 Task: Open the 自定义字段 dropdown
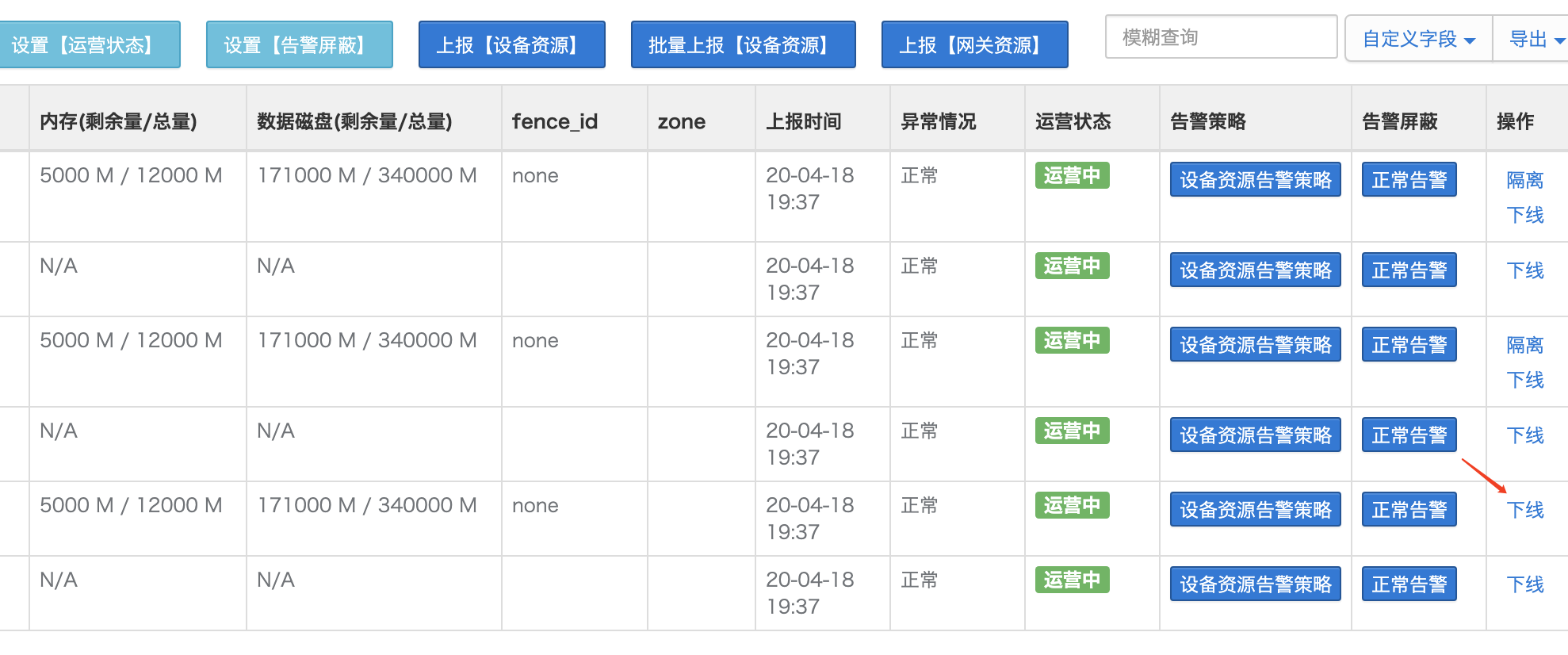tap(1417, 39)
